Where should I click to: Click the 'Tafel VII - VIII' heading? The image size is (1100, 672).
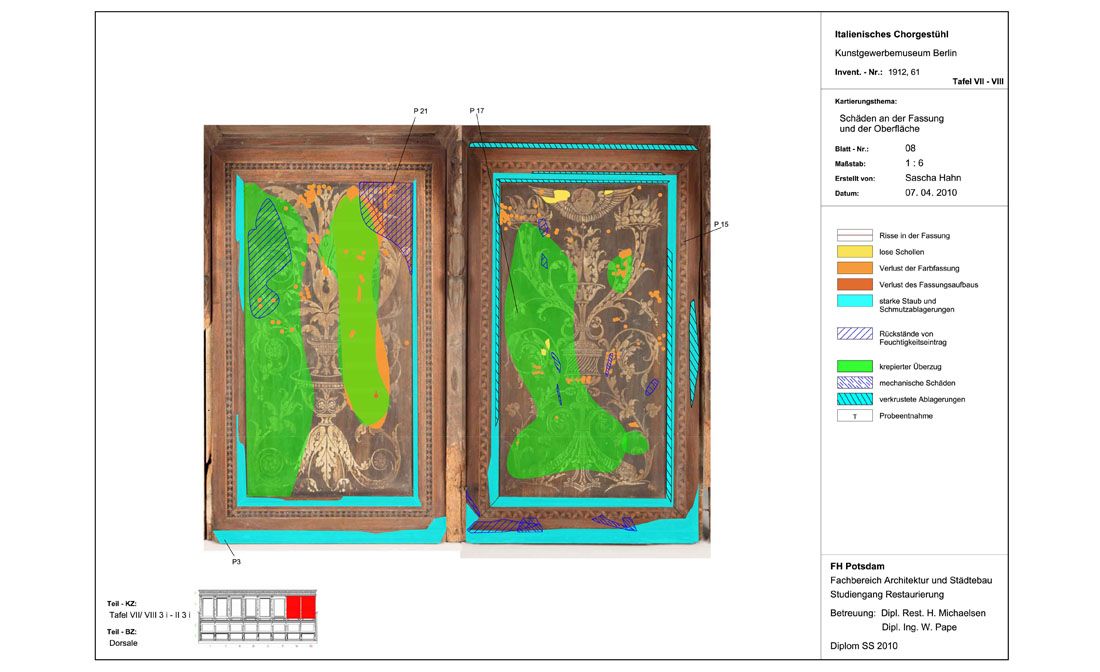(x=979, y=81)
